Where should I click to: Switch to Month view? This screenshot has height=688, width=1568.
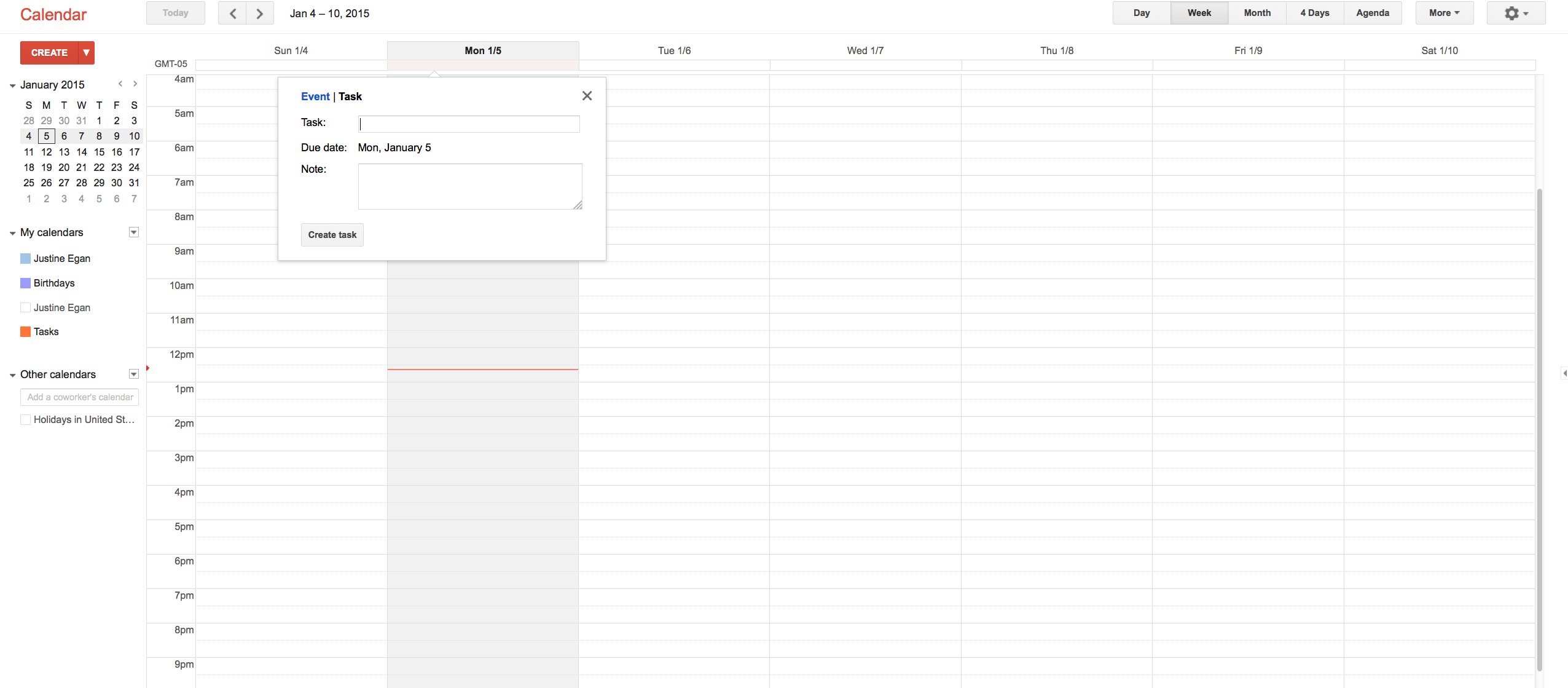[1256, 13]
